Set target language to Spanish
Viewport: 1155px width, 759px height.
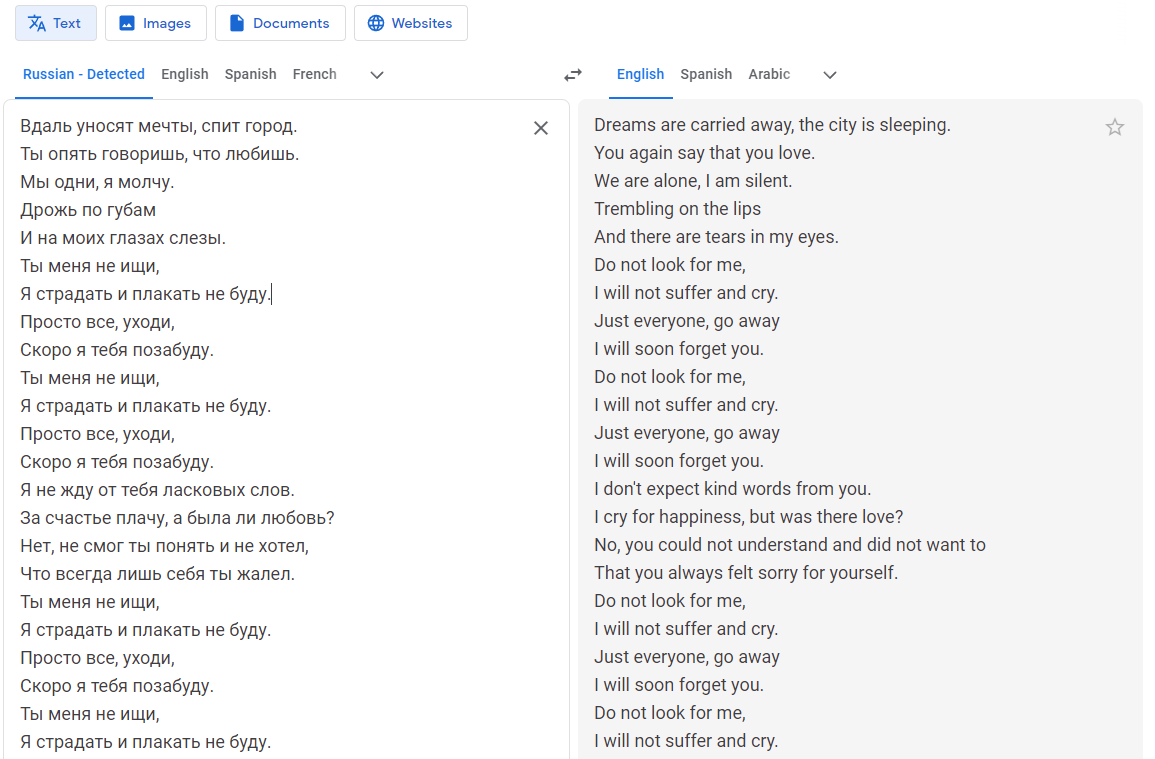tap(706, 74)
